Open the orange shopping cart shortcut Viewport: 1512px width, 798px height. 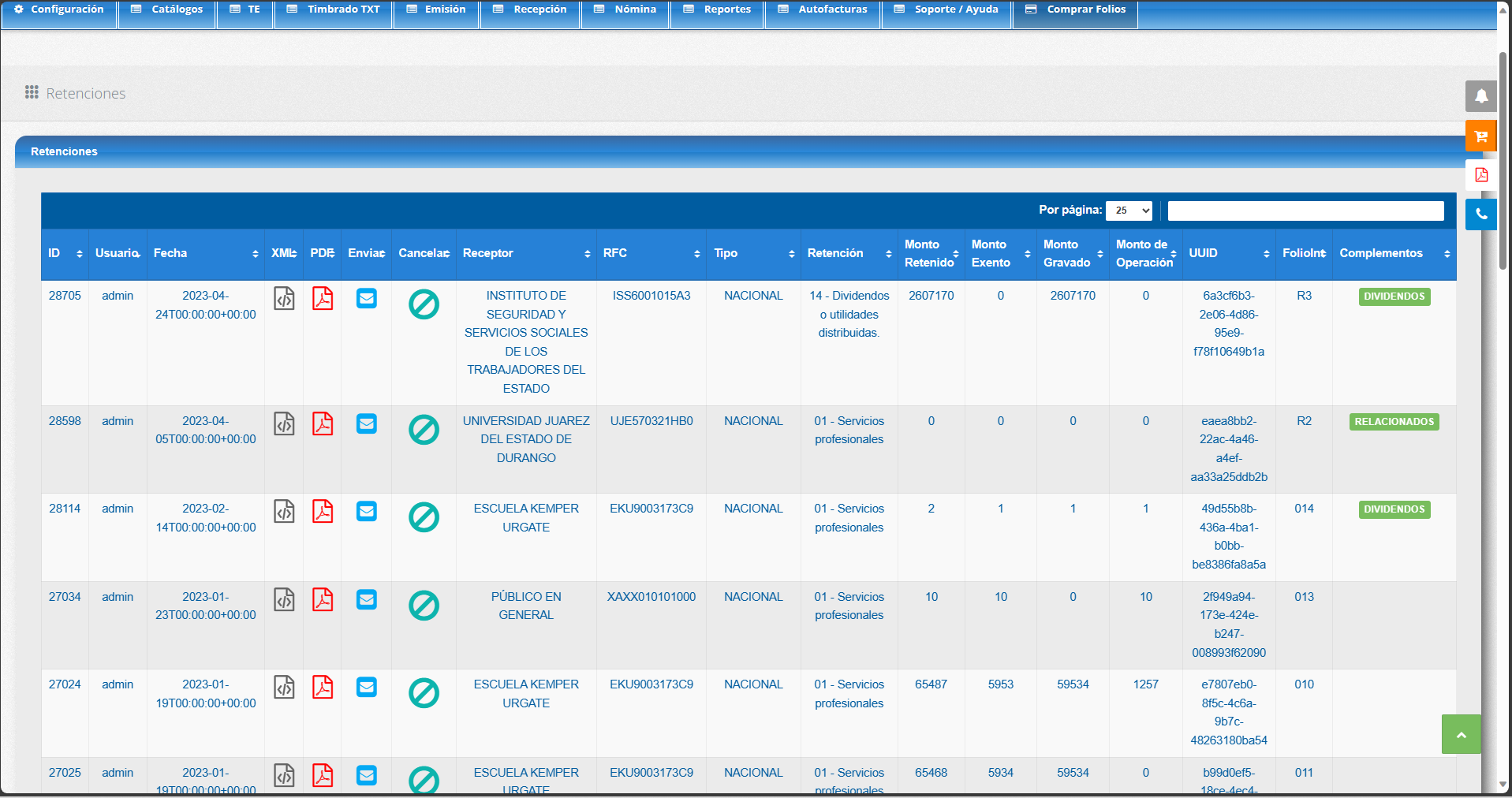click(x=1480, y=136)
